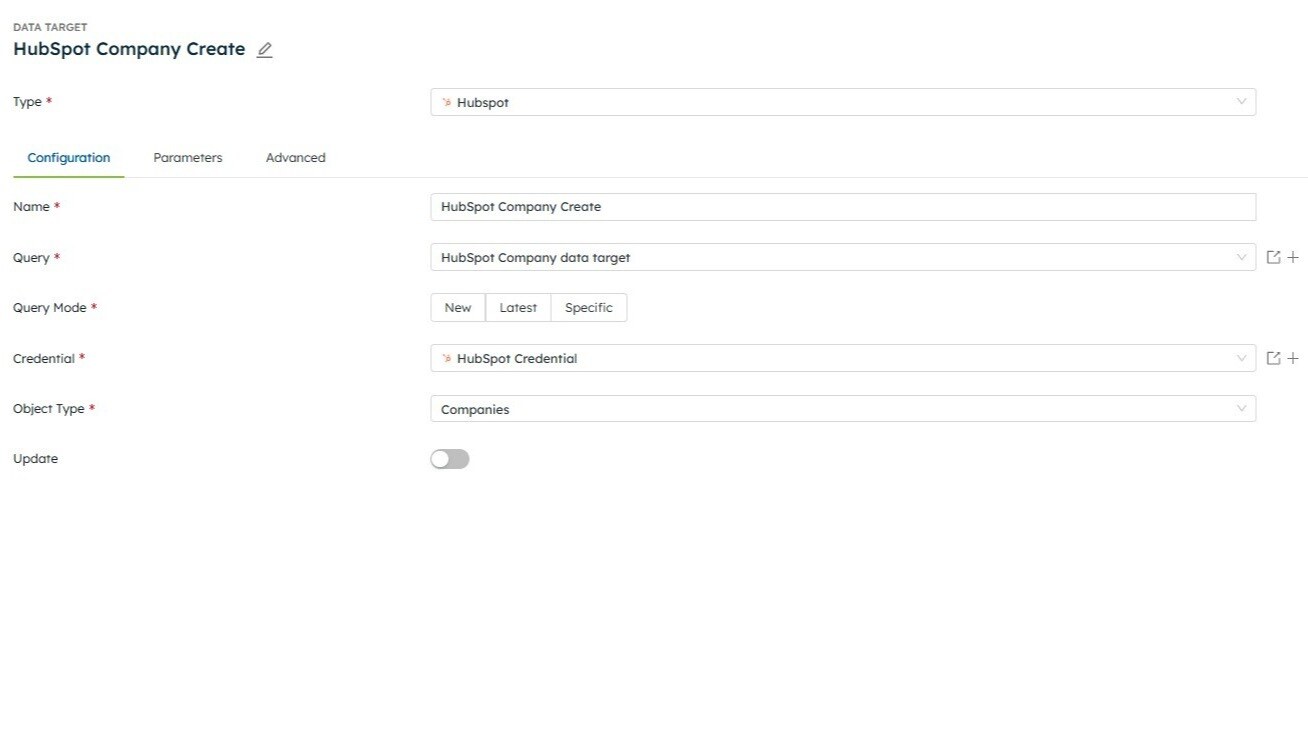Expand the Credential dropdown

click(1241, 358)
